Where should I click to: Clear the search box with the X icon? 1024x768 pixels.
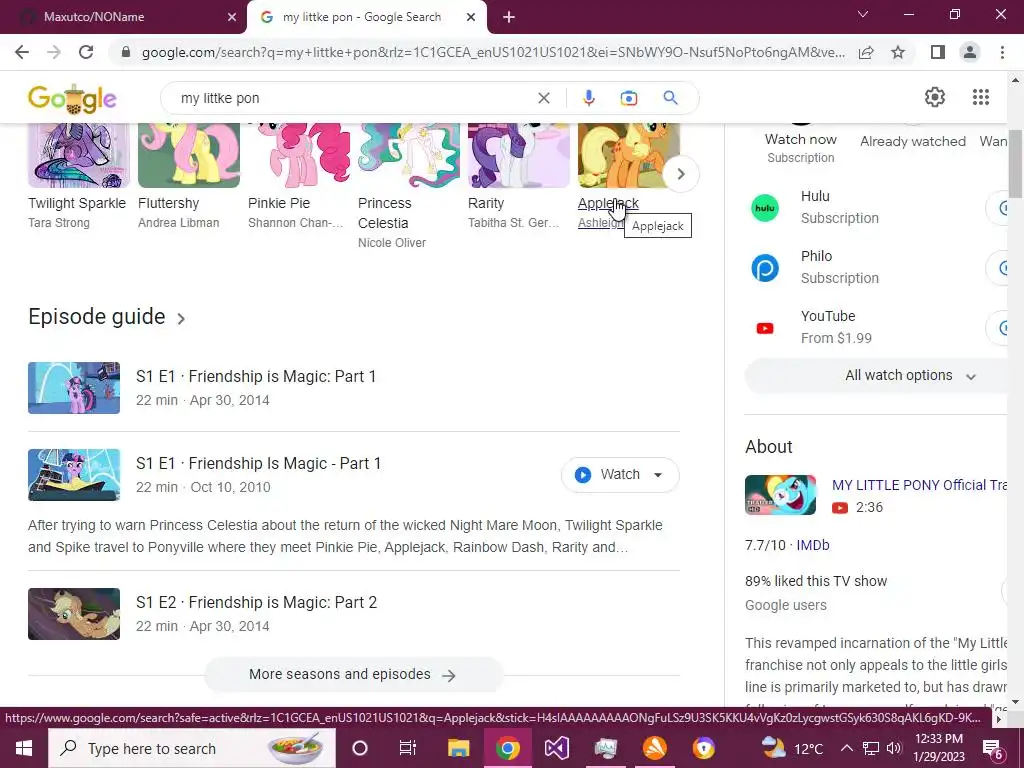click(x=543, y=98)
